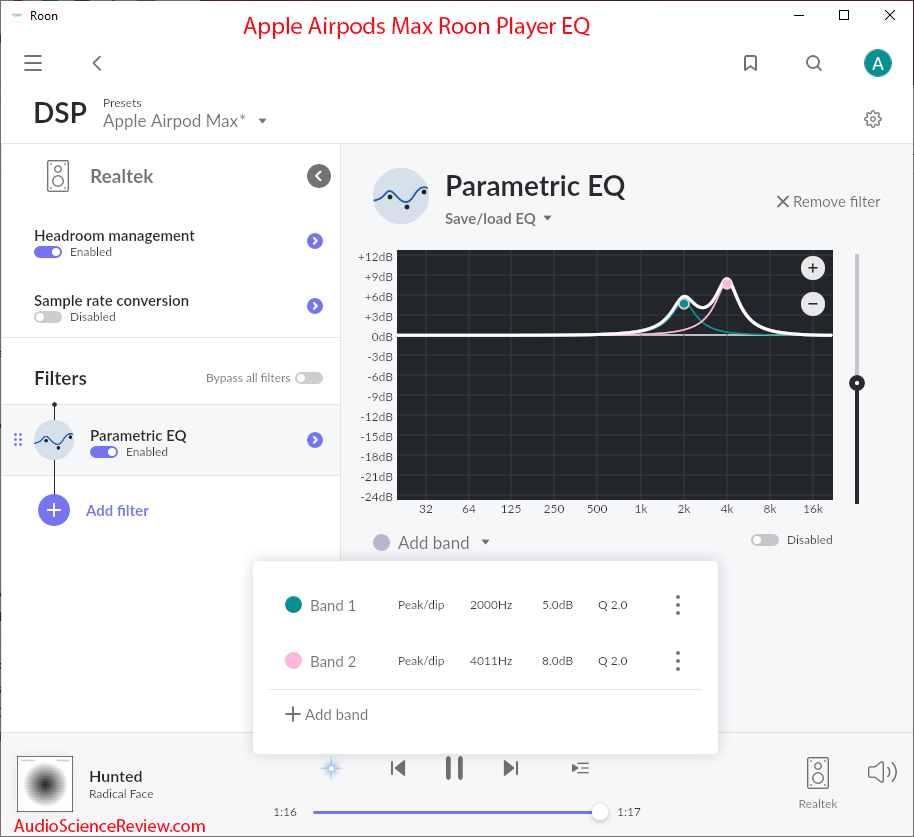Toggle Bypass all filters switch
914x837 pixels.
pyautogui.click(x=309, y=378)
